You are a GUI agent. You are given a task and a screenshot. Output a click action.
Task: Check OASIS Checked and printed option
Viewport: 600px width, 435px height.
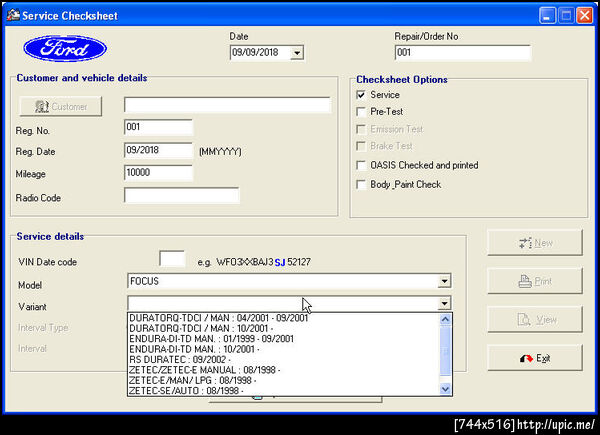coord(360,165)
